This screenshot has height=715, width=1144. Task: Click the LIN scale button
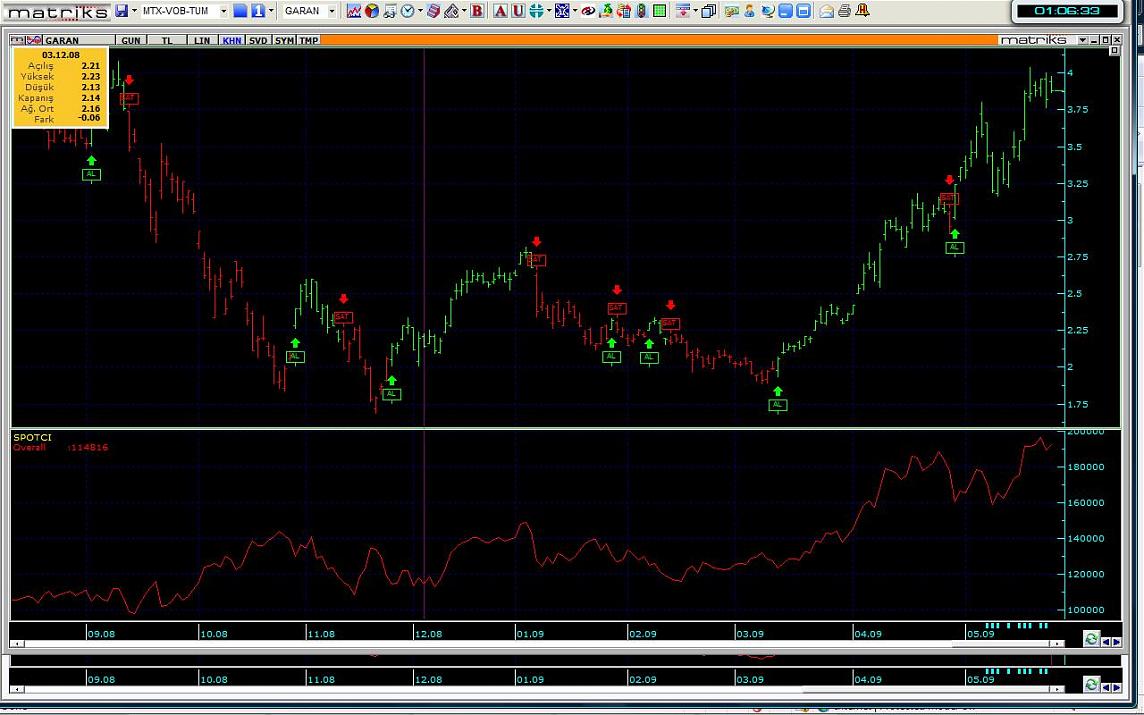coord(202,41)
